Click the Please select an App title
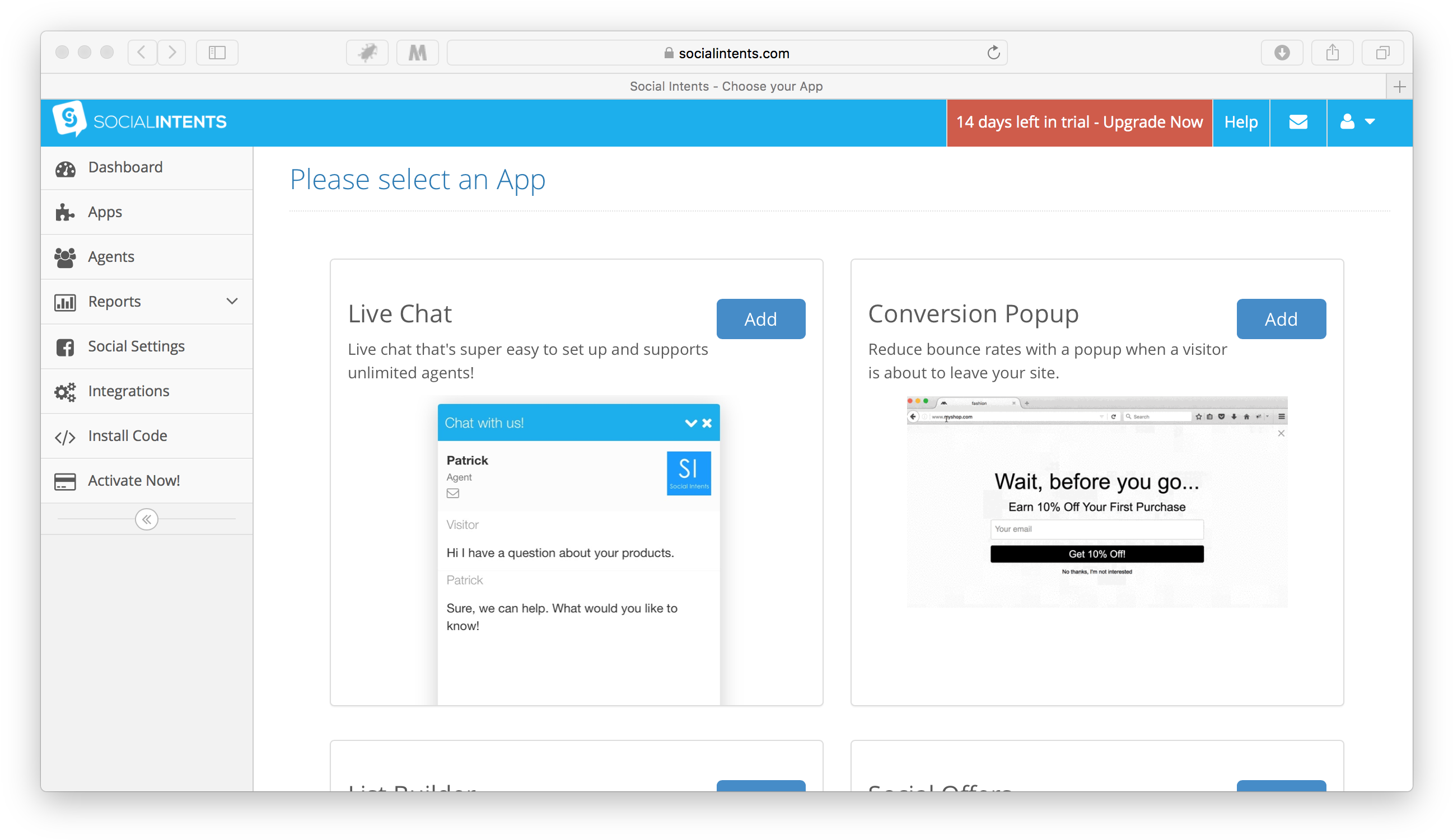The width and height of the screenshot is (1453, 840). [x=418, y=179]
